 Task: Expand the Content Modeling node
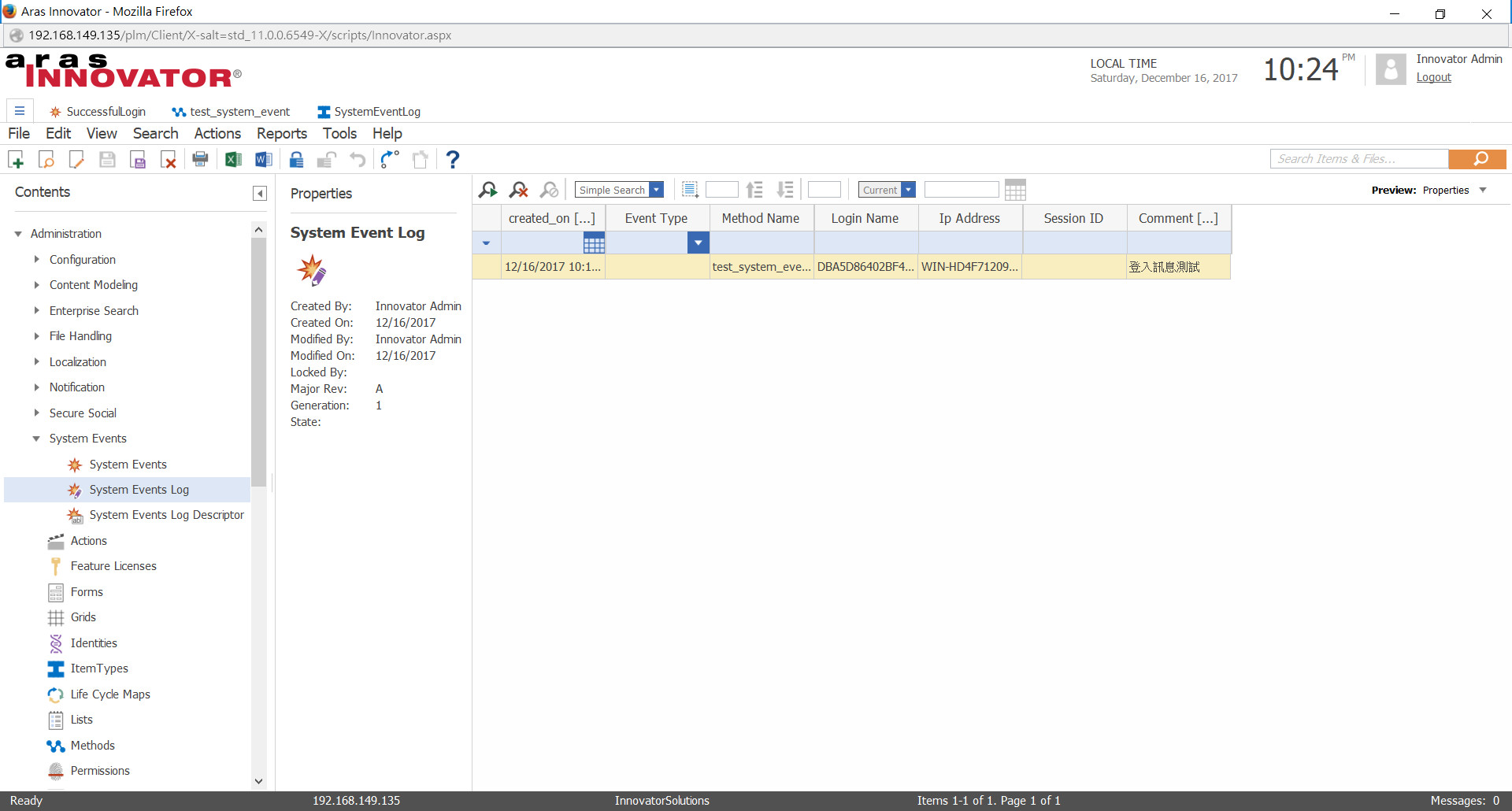(x=36, y=285)
